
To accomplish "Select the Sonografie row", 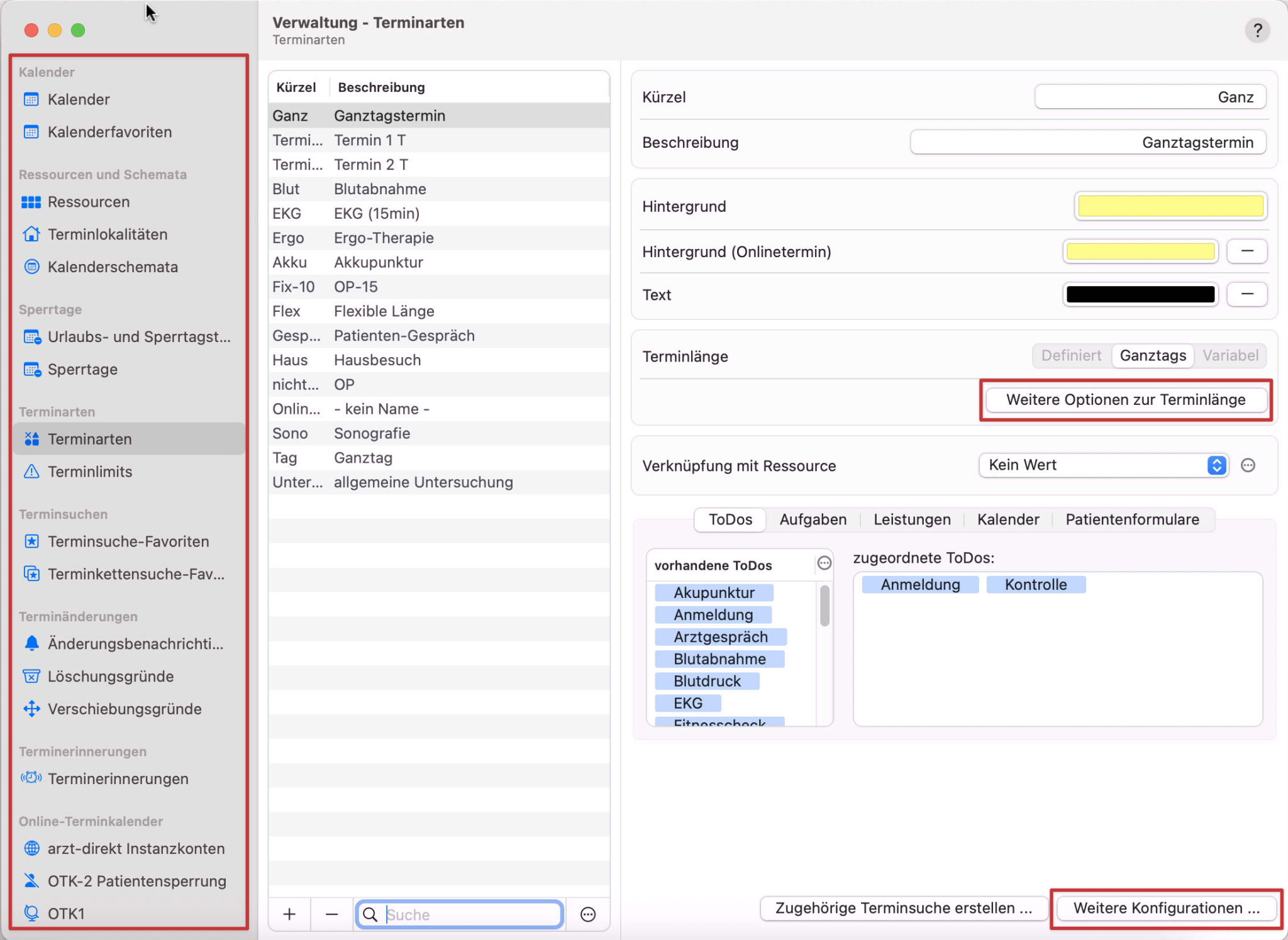I will pos(439,433).
